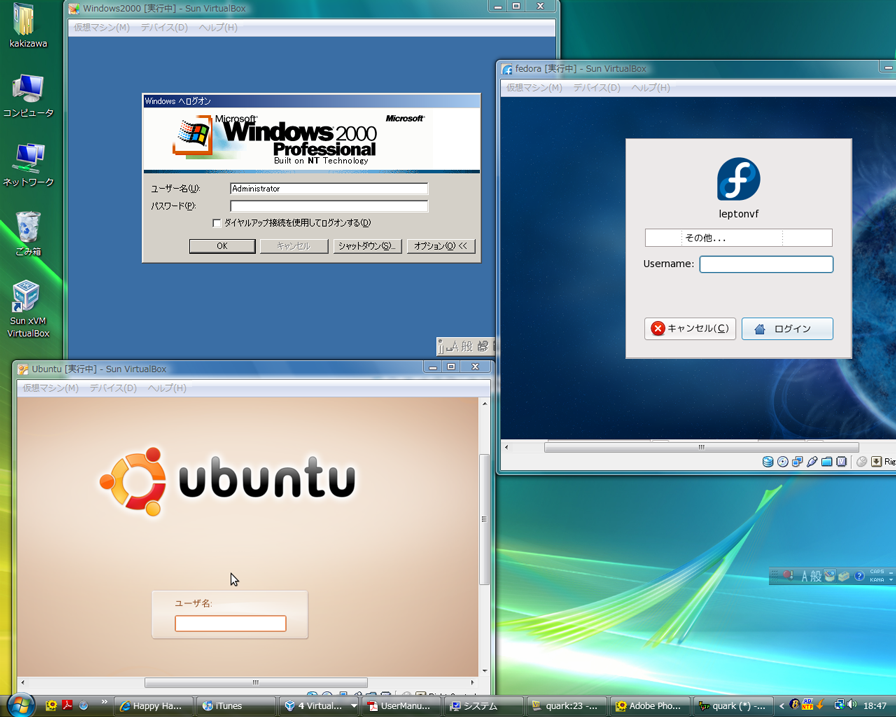Click the IME pad icon on language bar
The width and height of the screenshot is (896, 717).
click(x=830, y=576)
